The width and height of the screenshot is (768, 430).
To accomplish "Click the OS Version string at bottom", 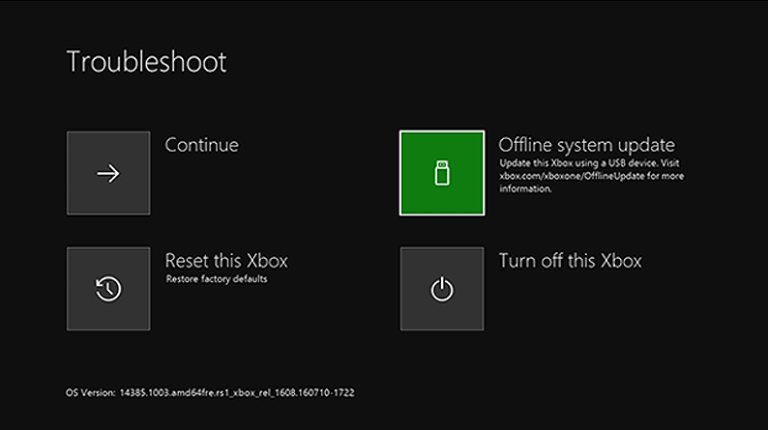I will [x=210, y=393].
